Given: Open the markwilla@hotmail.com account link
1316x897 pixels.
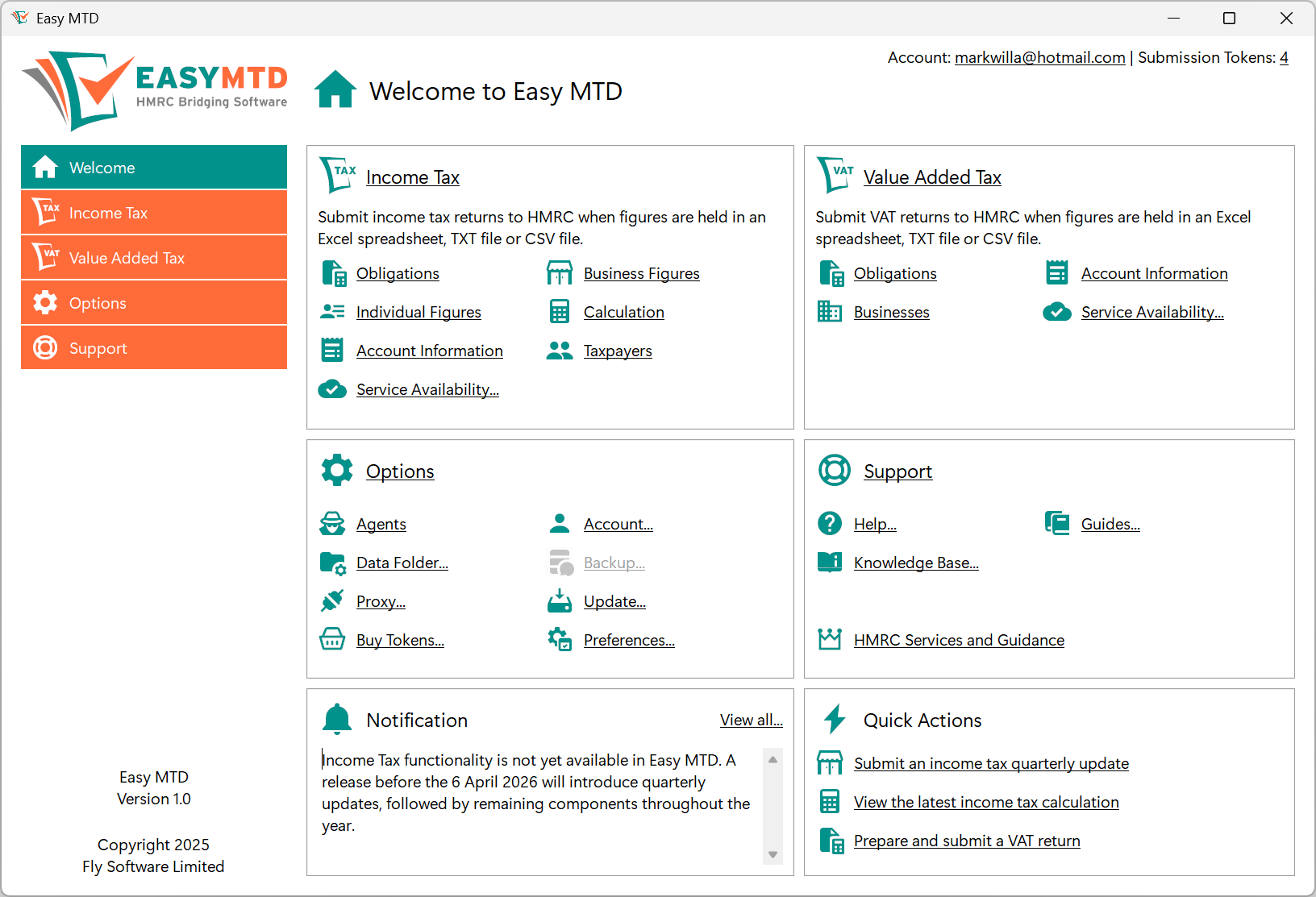Looking at the screenshot, I should [1039, 57].
